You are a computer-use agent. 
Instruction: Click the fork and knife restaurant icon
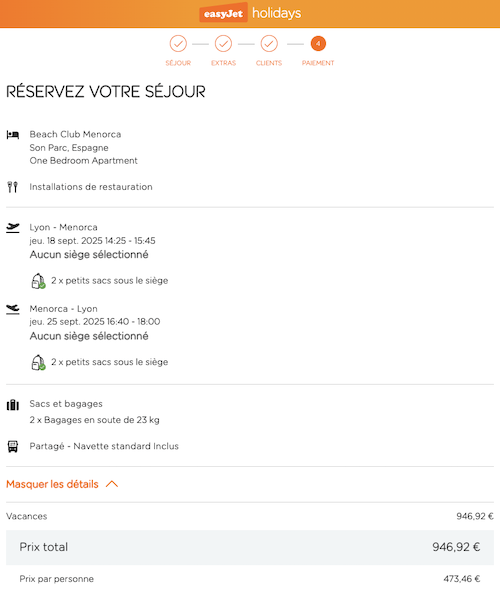(x=13, y=187)
